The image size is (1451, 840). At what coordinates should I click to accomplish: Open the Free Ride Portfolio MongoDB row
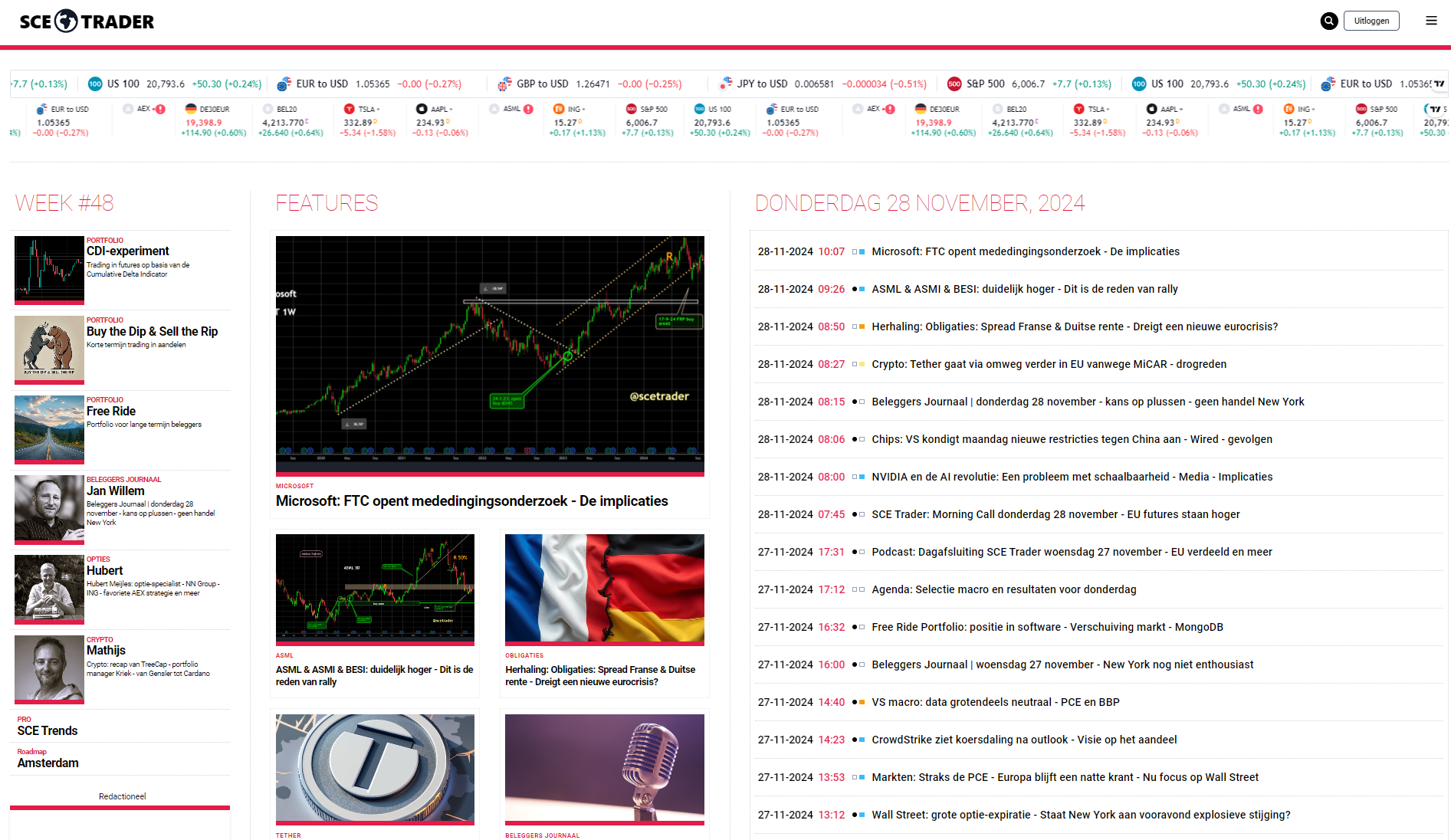[1098, 627]
